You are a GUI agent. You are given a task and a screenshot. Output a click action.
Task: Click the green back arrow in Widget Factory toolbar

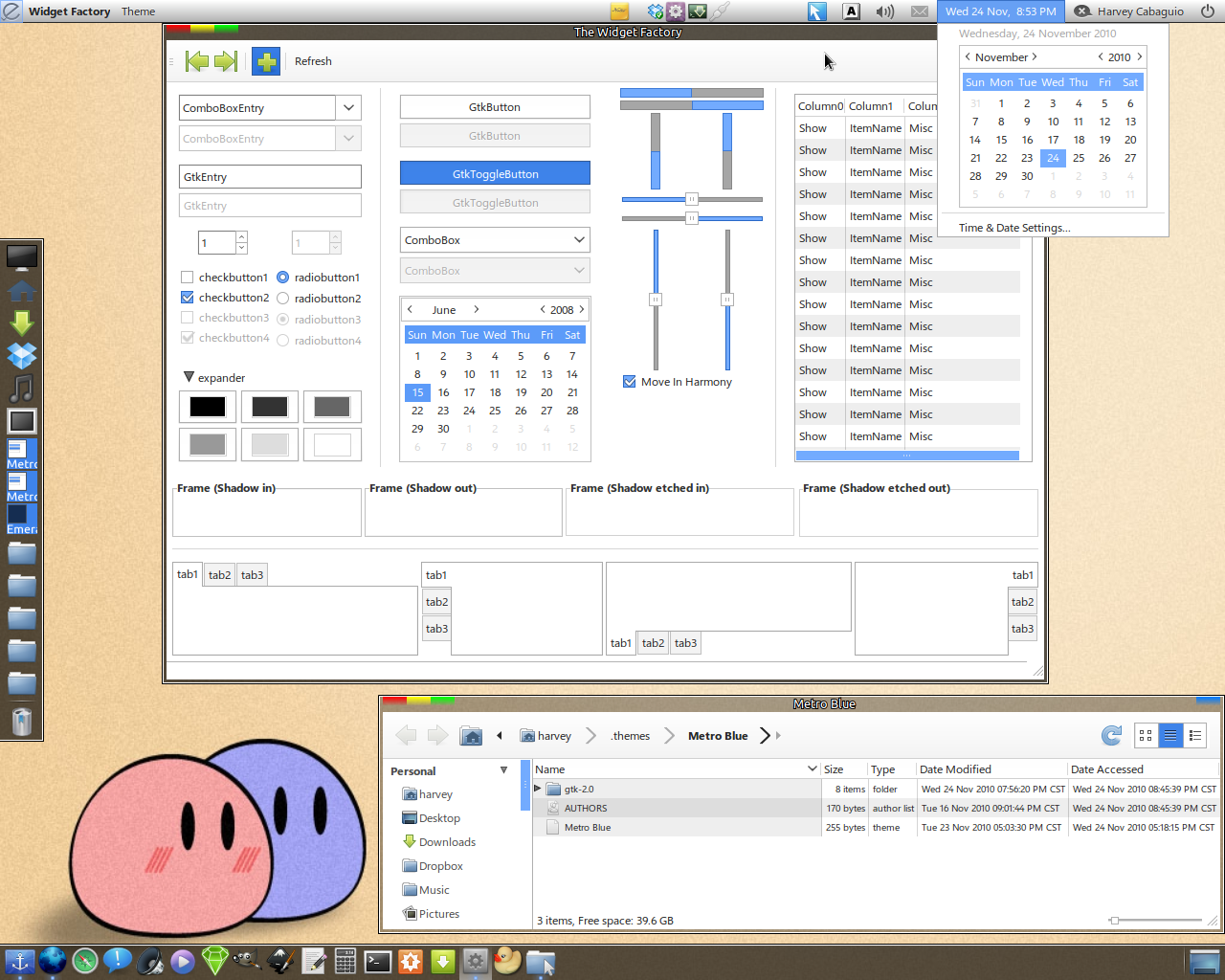(x=197, y=61)
